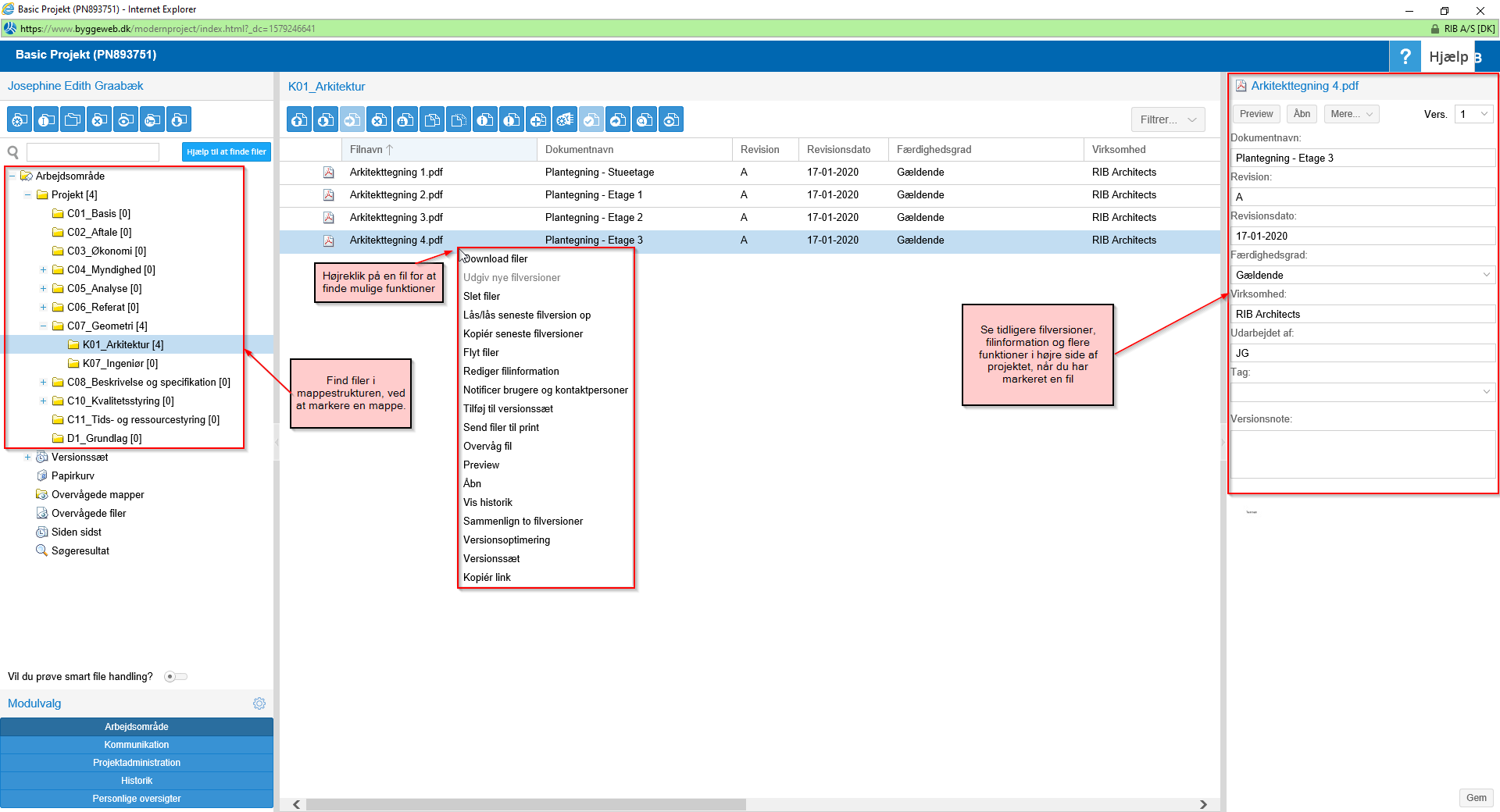Toggle smart file handling switch
Viewport: 1500px width, 812px height.
pyautogui.click(x=175, y=677)
